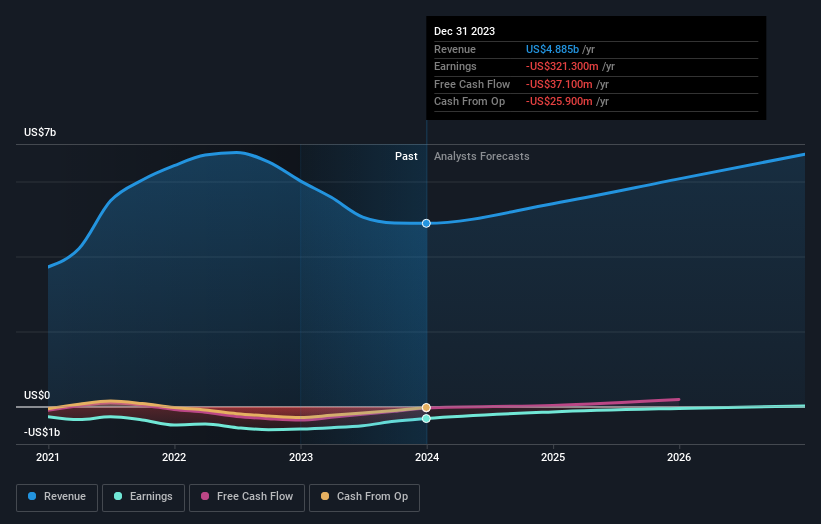Toggle the Free Cash Flow legend button
This screenshot has width=821, height=524.
[247, 497]
